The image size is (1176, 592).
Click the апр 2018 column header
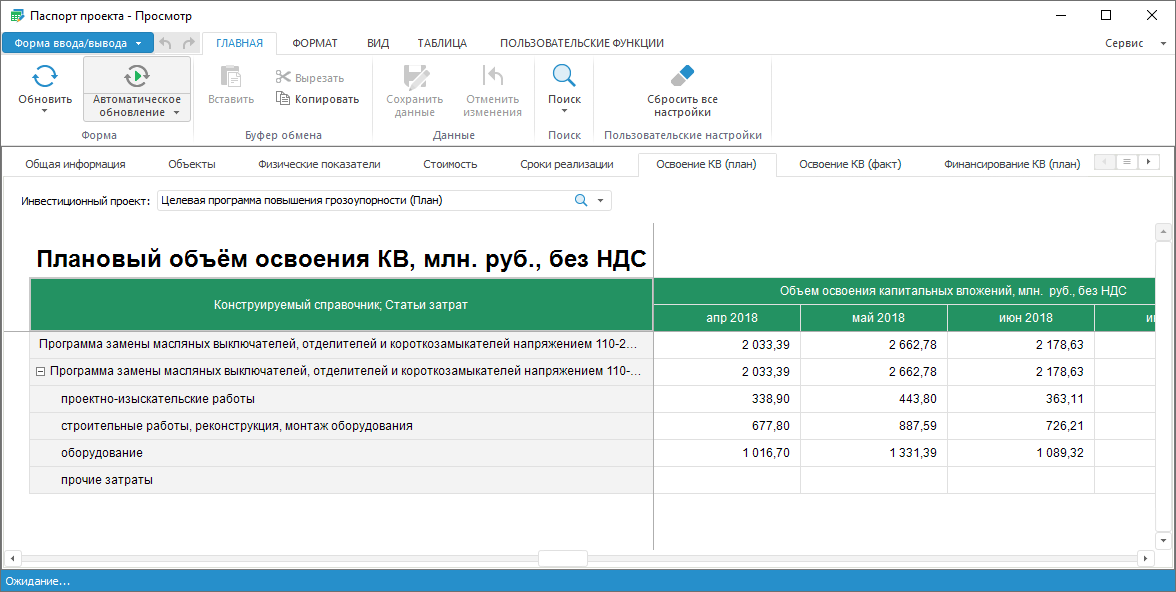[727, 318]
